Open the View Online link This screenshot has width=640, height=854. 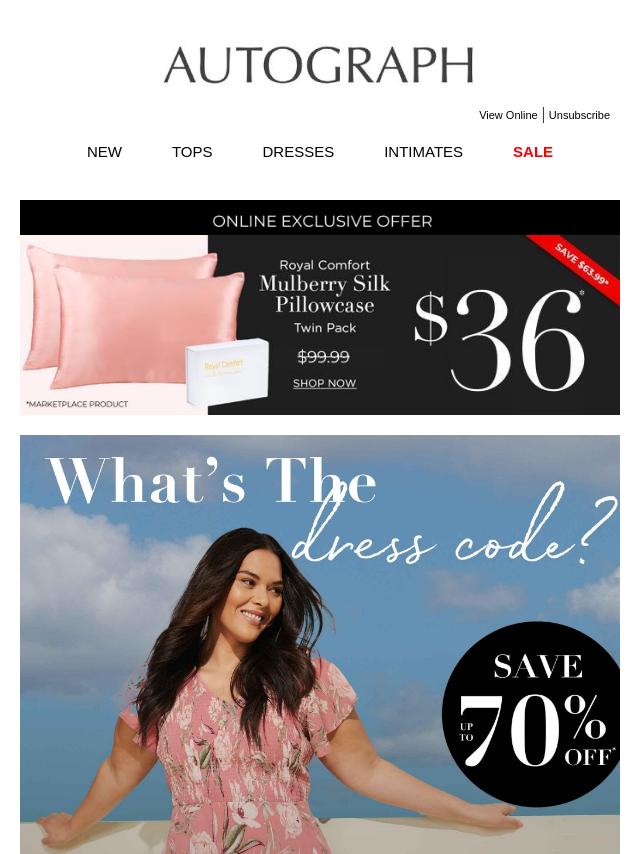(508, 115)
